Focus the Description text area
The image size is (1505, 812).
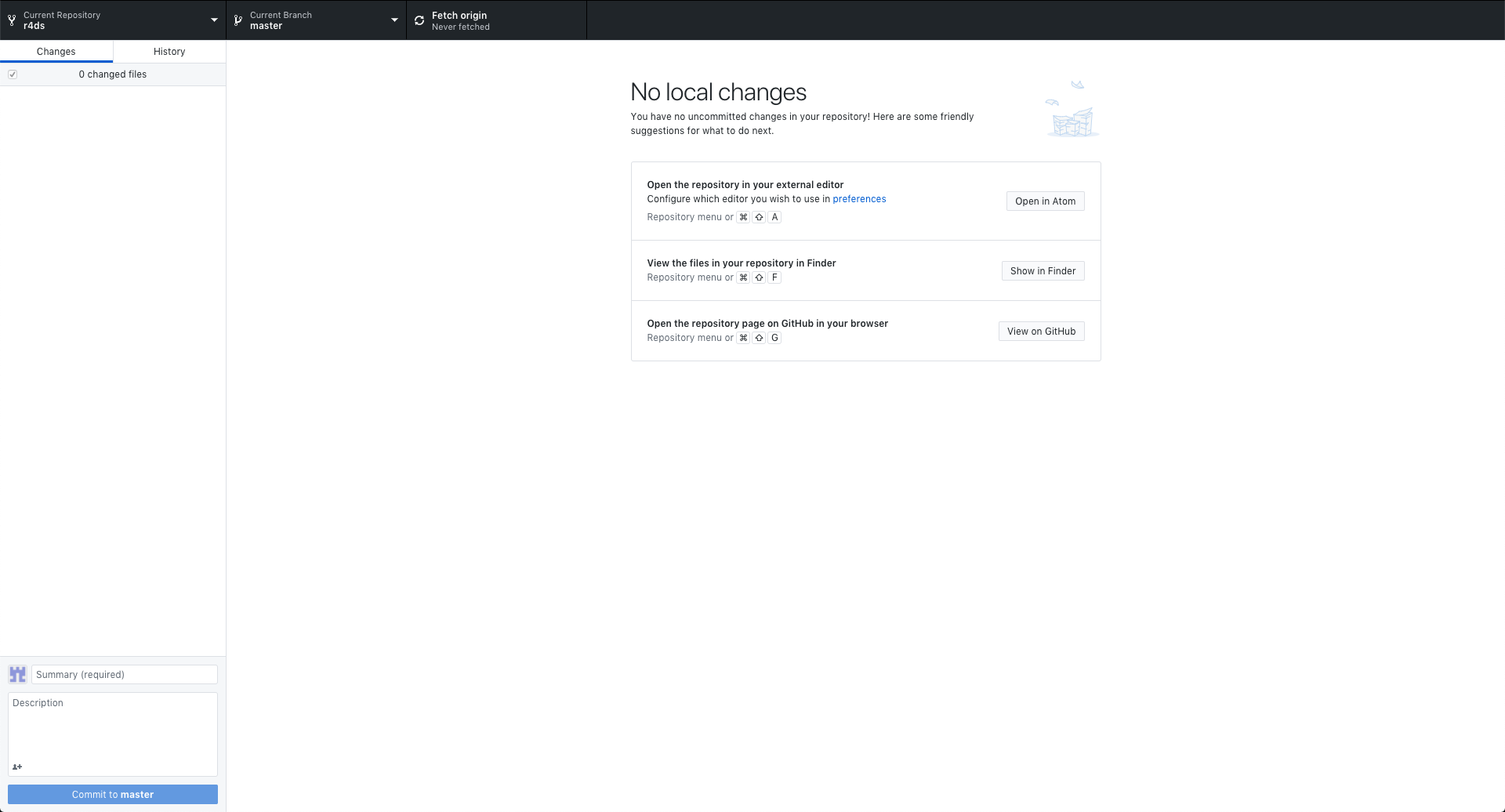click(x=113, y=734)
